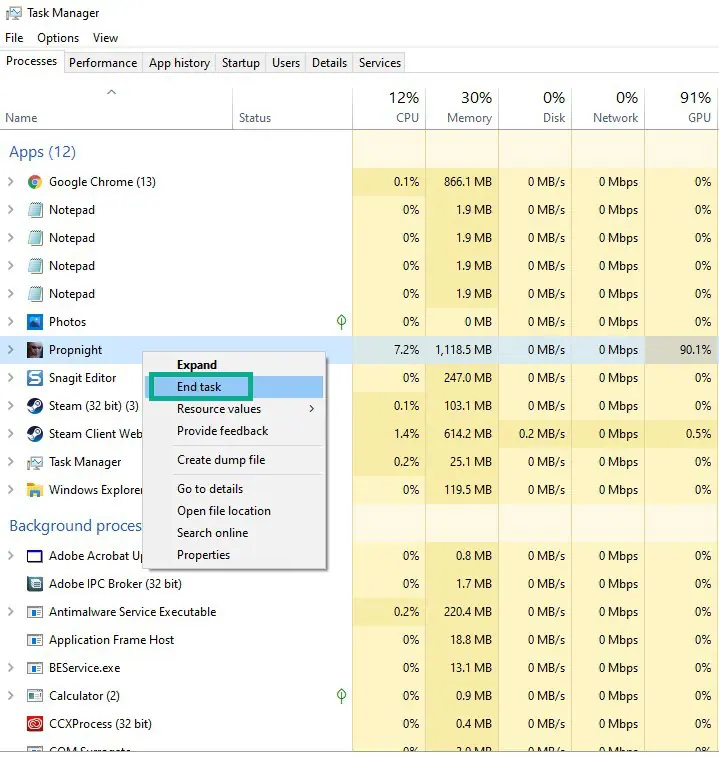Switch to the App history tab
The width and height of the screenshot is (719, 757).
(x=179, y=63)
